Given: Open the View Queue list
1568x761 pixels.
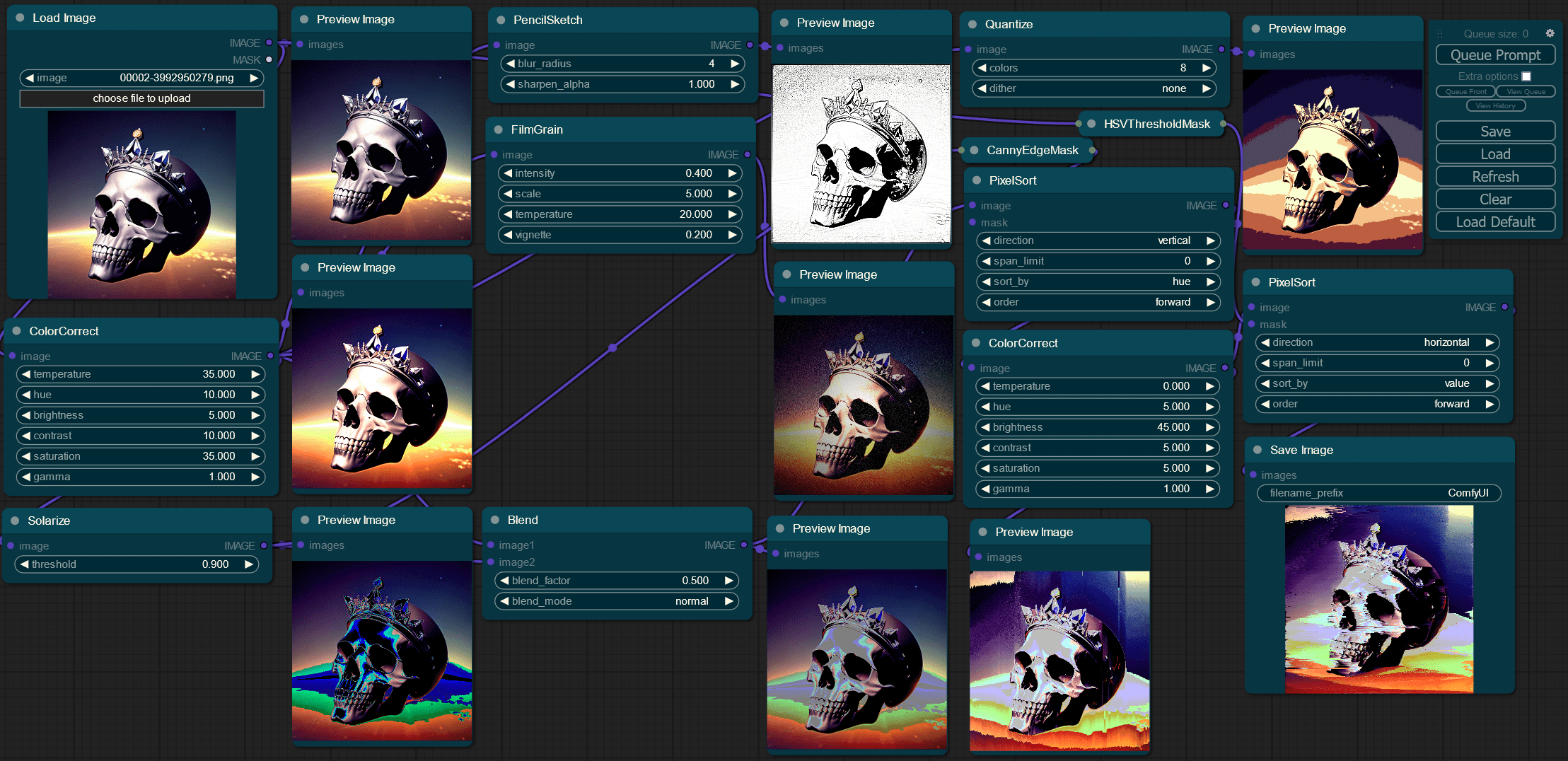Looking at the screenshot, I should coord(1526,91).
